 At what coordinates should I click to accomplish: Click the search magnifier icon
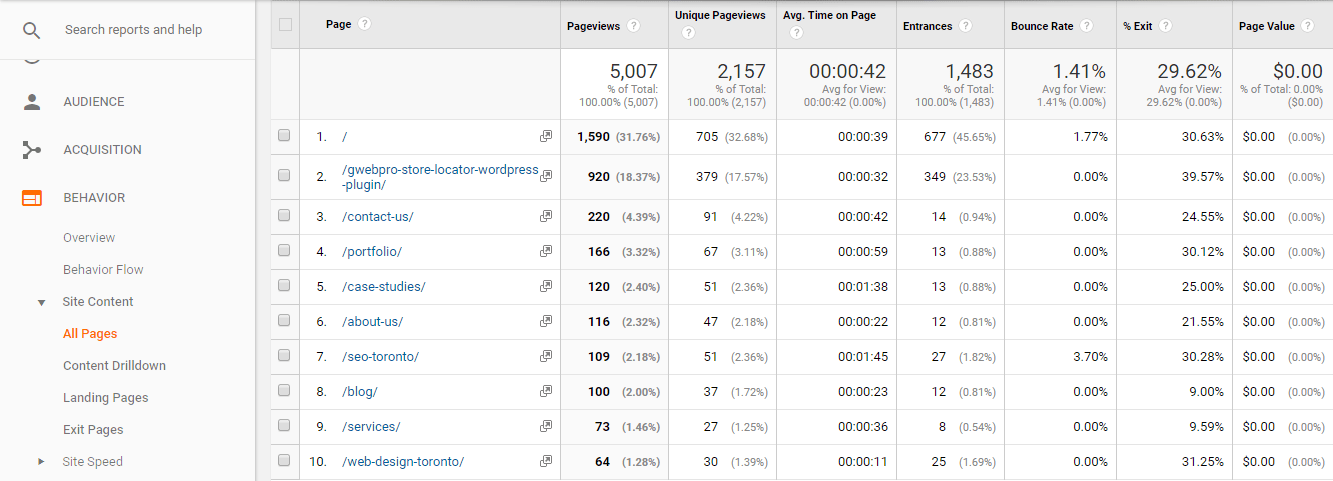click(x=32, y=30)
